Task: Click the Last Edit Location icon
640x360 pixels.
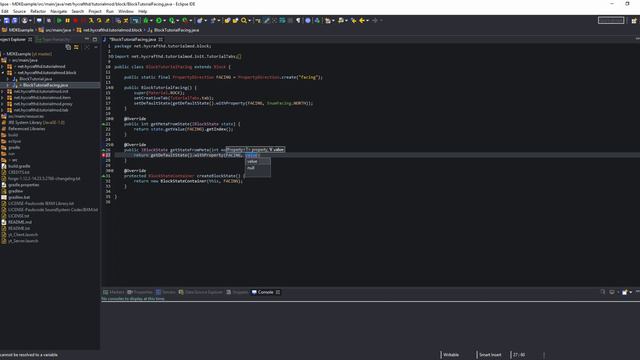Action: pos(353,20)
